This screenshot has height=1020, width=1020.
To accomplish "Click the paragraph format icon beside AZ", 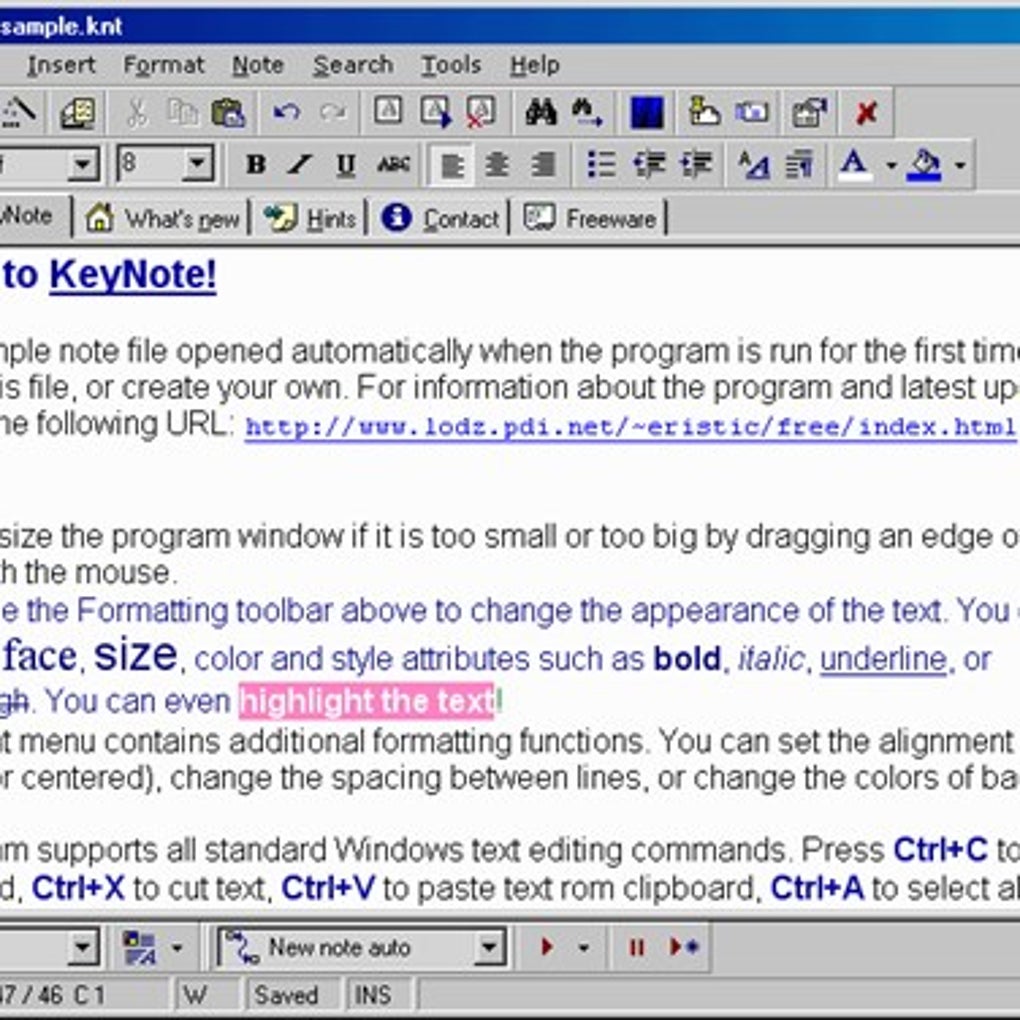I will [x=799, y=165].
